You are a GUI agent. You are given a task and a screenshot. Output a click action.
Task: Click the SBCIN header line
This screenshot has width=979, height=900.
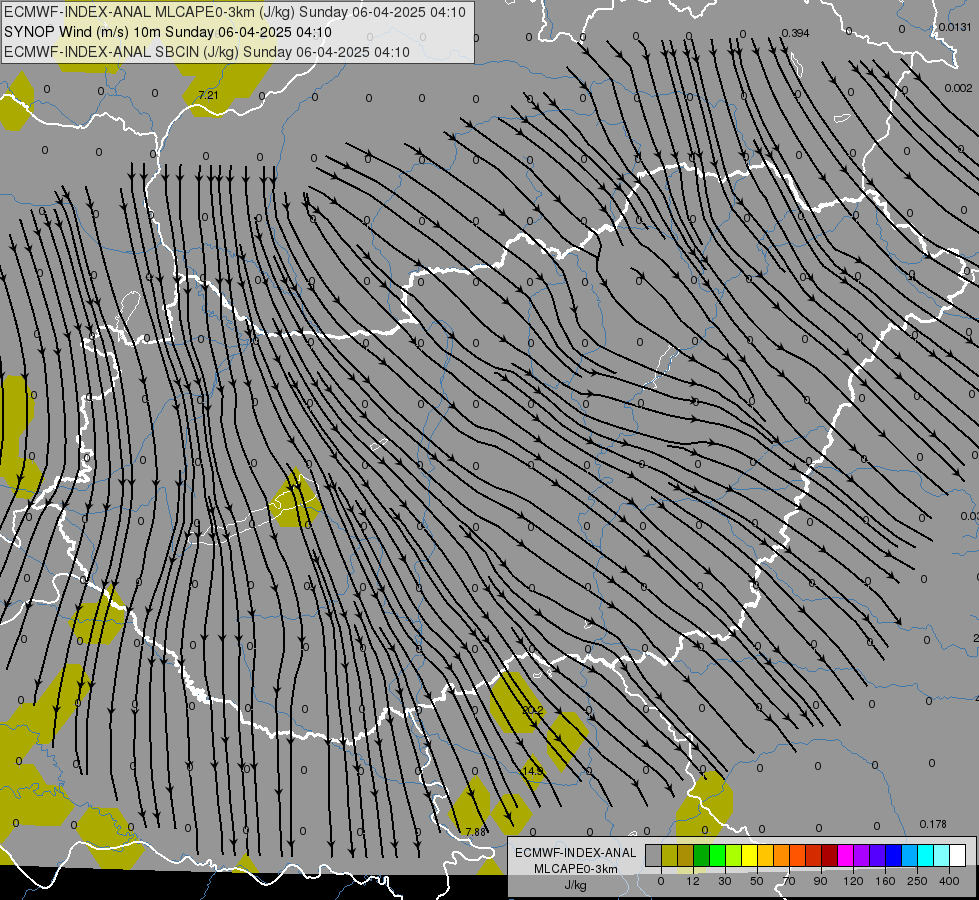tap(207, 52)
